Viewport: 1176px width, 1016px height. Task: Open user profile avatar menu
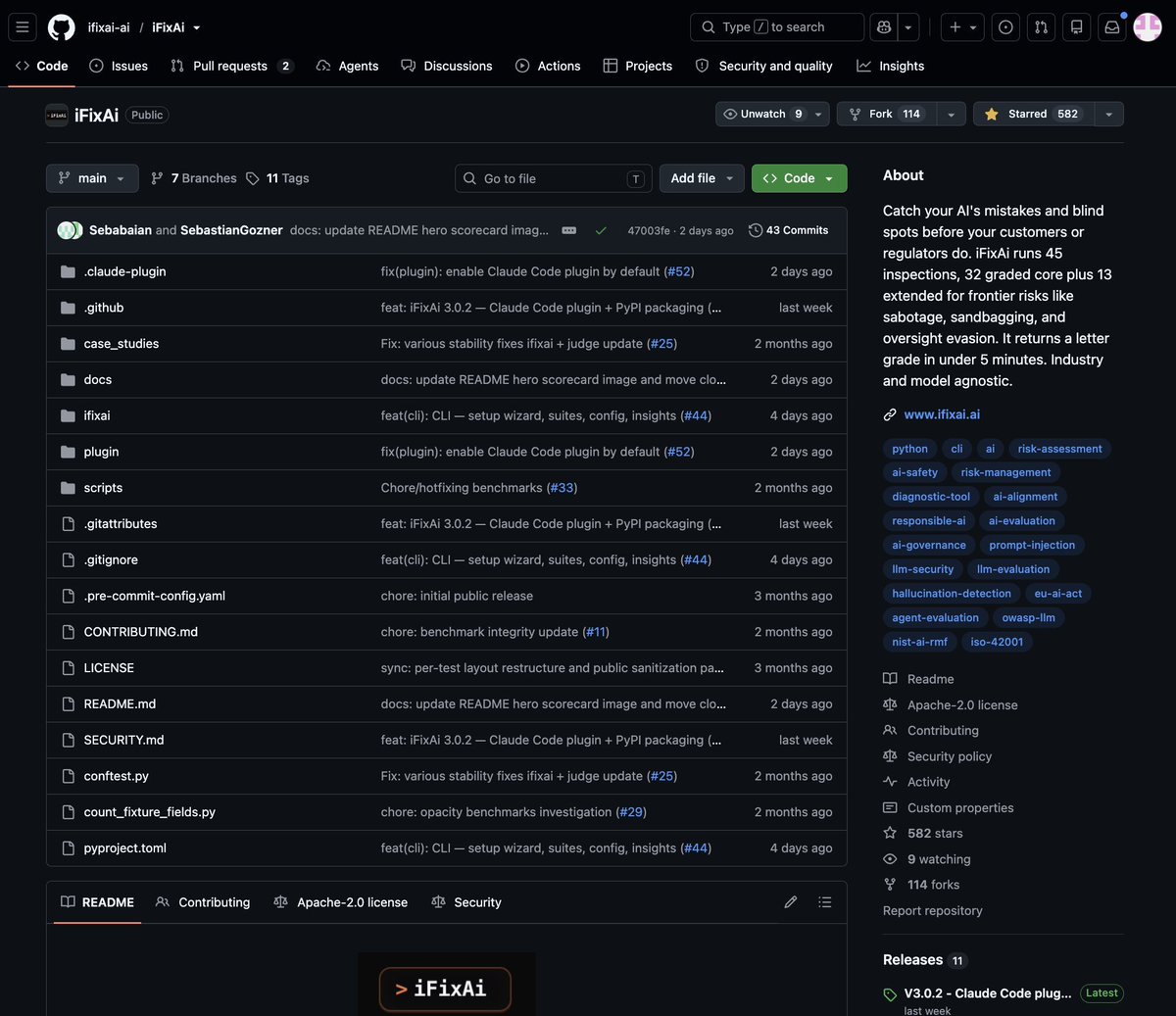pyautogui.click(x=1148, y=27)
